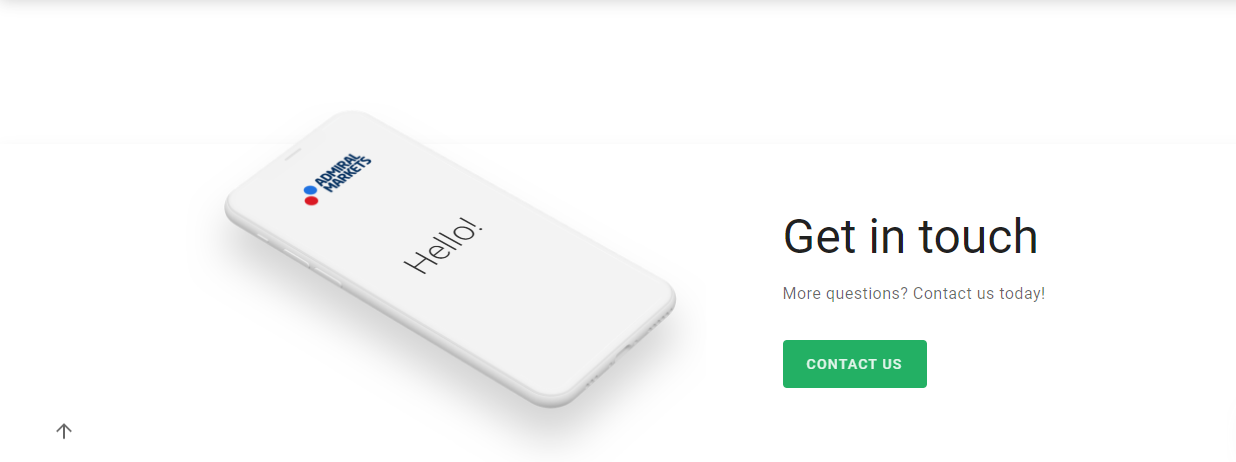
Task: Click the MARKETS word in logo
Action: (347, 182)
